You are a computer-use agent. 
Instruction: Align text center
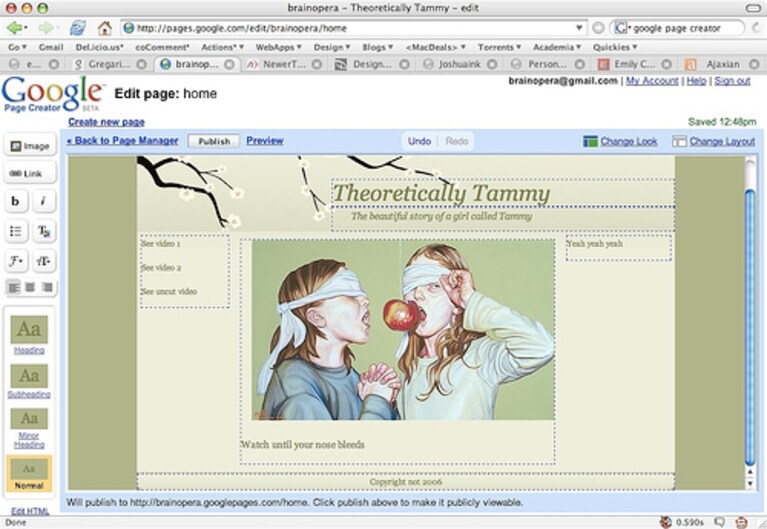[30, 287]
